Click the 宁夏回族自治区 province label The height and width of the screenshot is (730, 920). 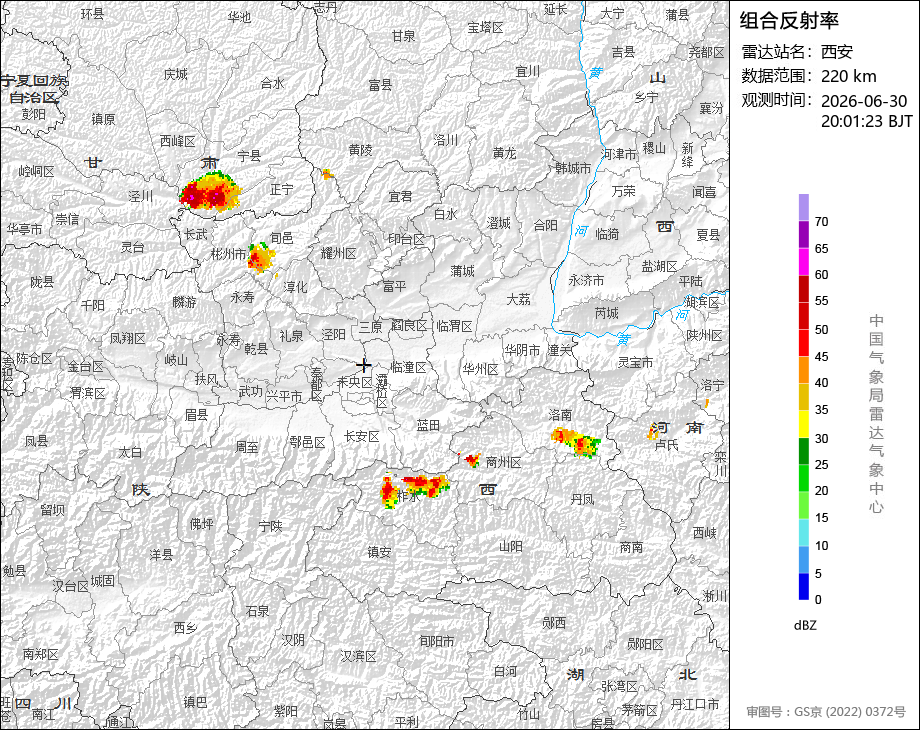tap(34, 89)
